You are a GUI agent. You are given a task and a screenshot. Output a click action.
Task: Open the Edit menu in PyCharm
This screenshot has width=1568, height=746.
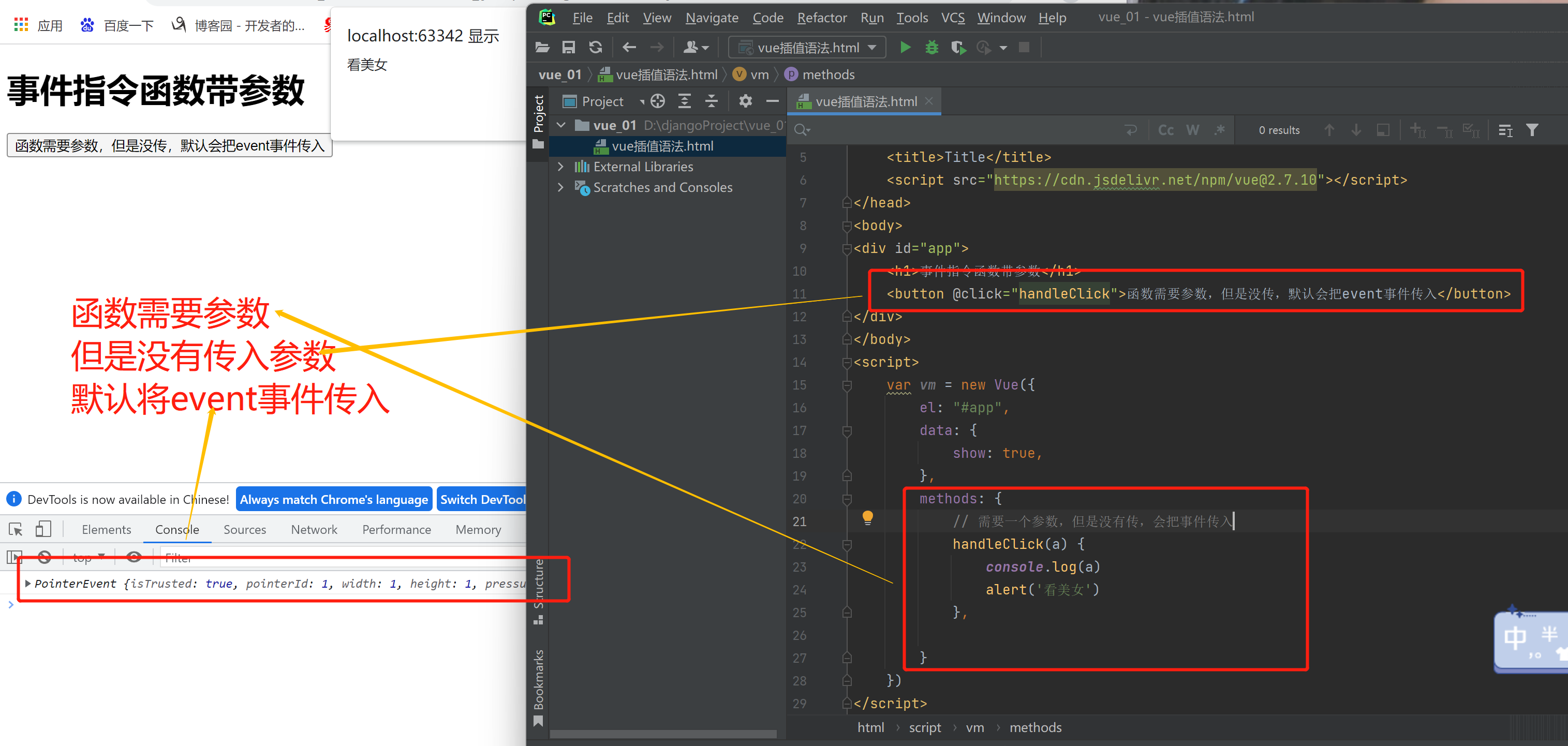click(x=618, y=18)
